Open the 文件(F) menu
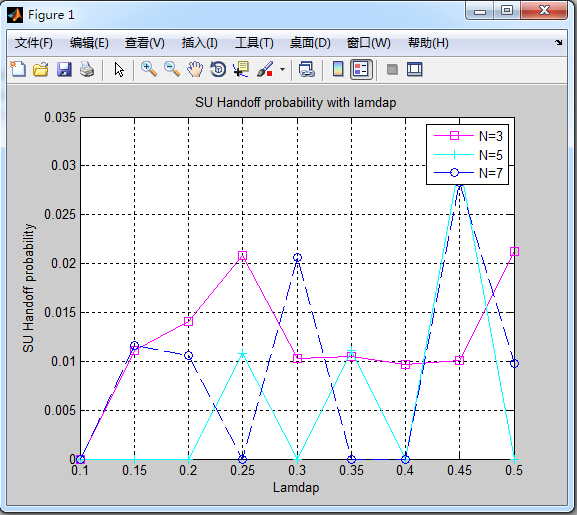The image size is (577, 515). click(x=33, y=43)
